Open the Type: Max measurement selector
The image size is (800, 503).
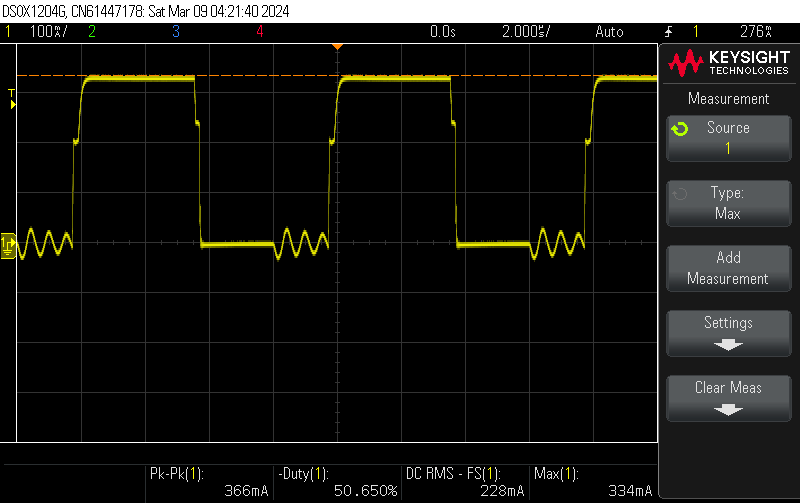pyautogui.click(x=729, y=203)
